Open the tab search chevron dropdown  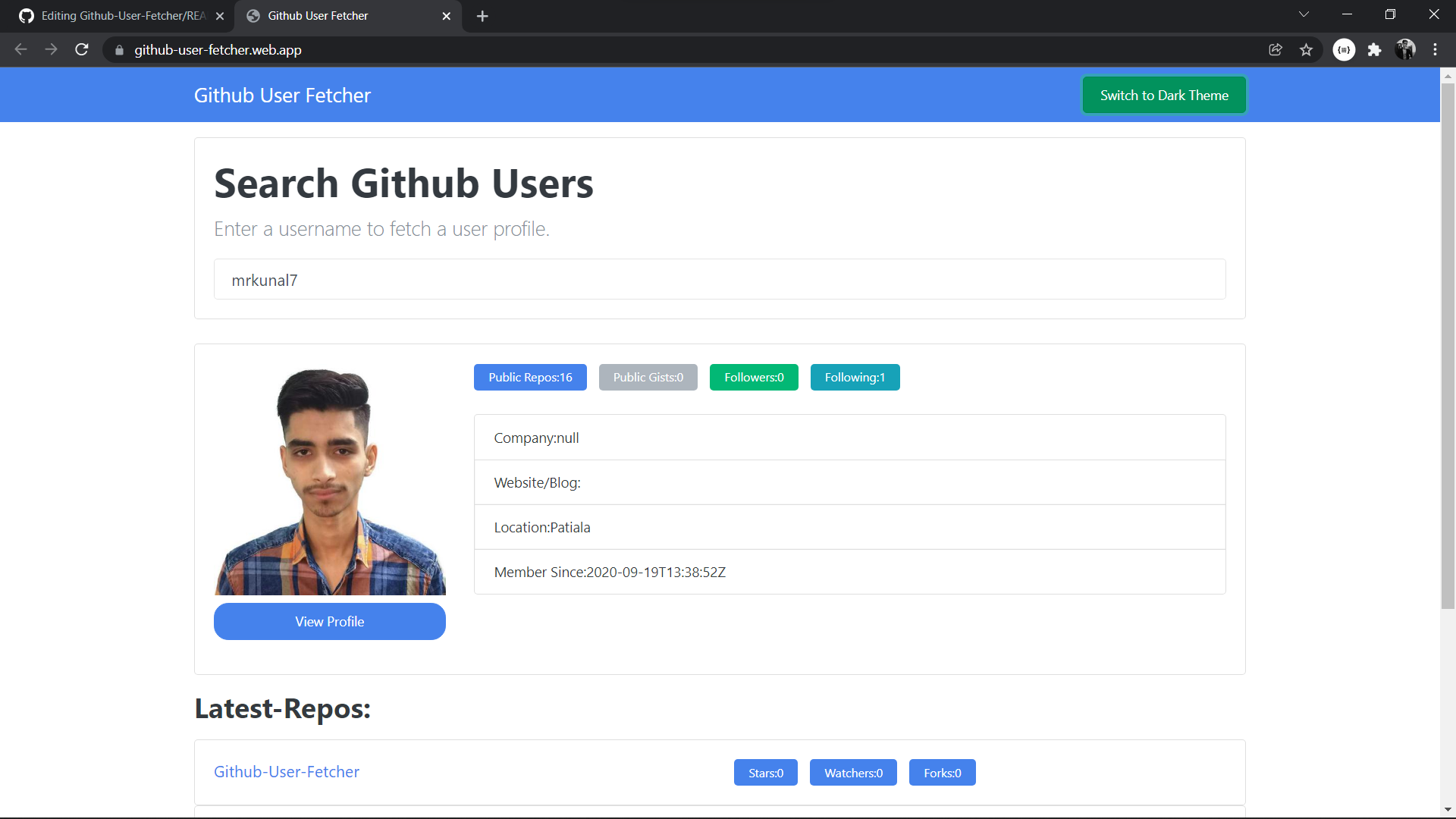[1304, 14]
